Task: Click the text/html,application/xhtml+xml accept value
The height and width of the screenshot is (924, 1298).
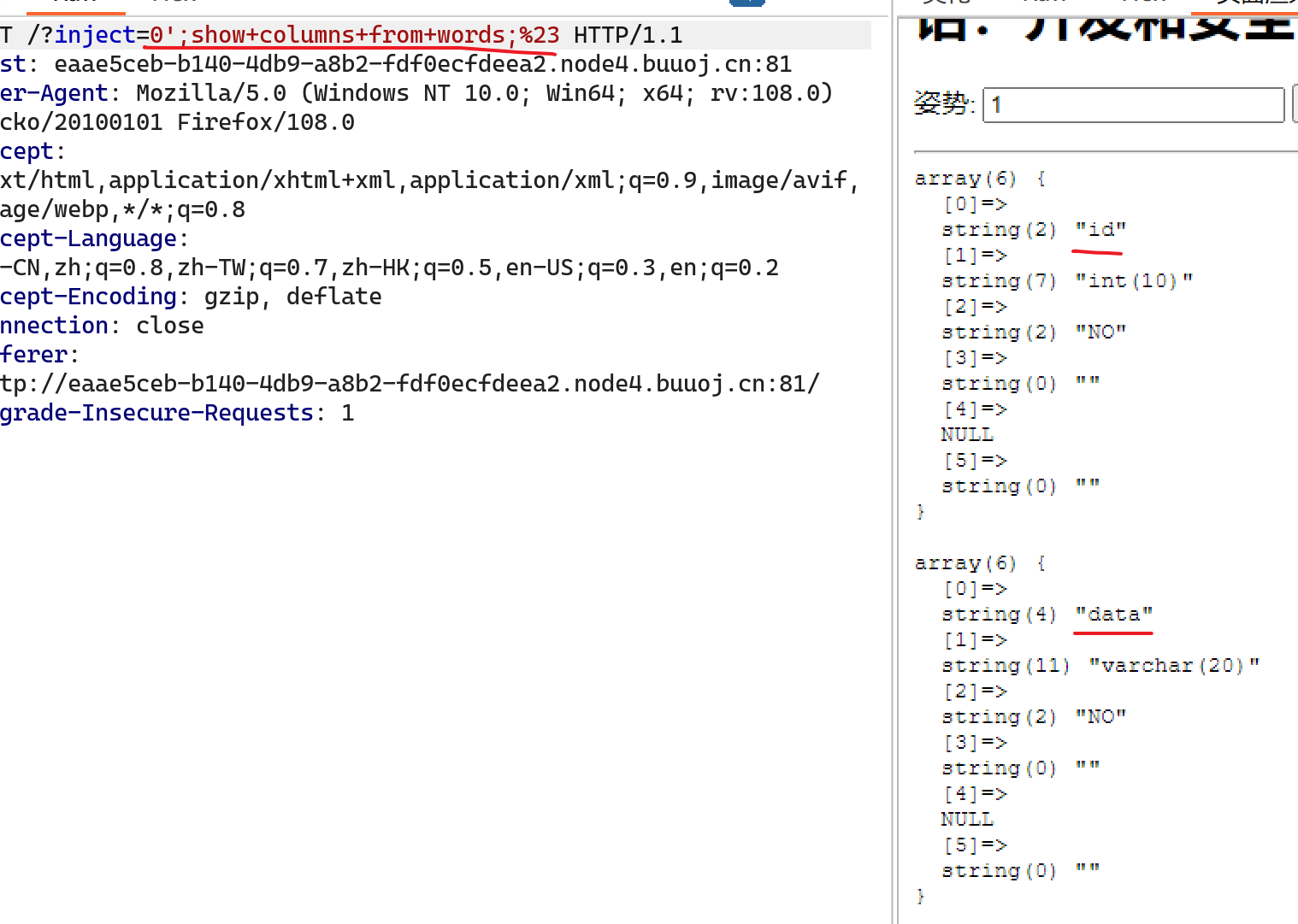Action: point(430,180)
